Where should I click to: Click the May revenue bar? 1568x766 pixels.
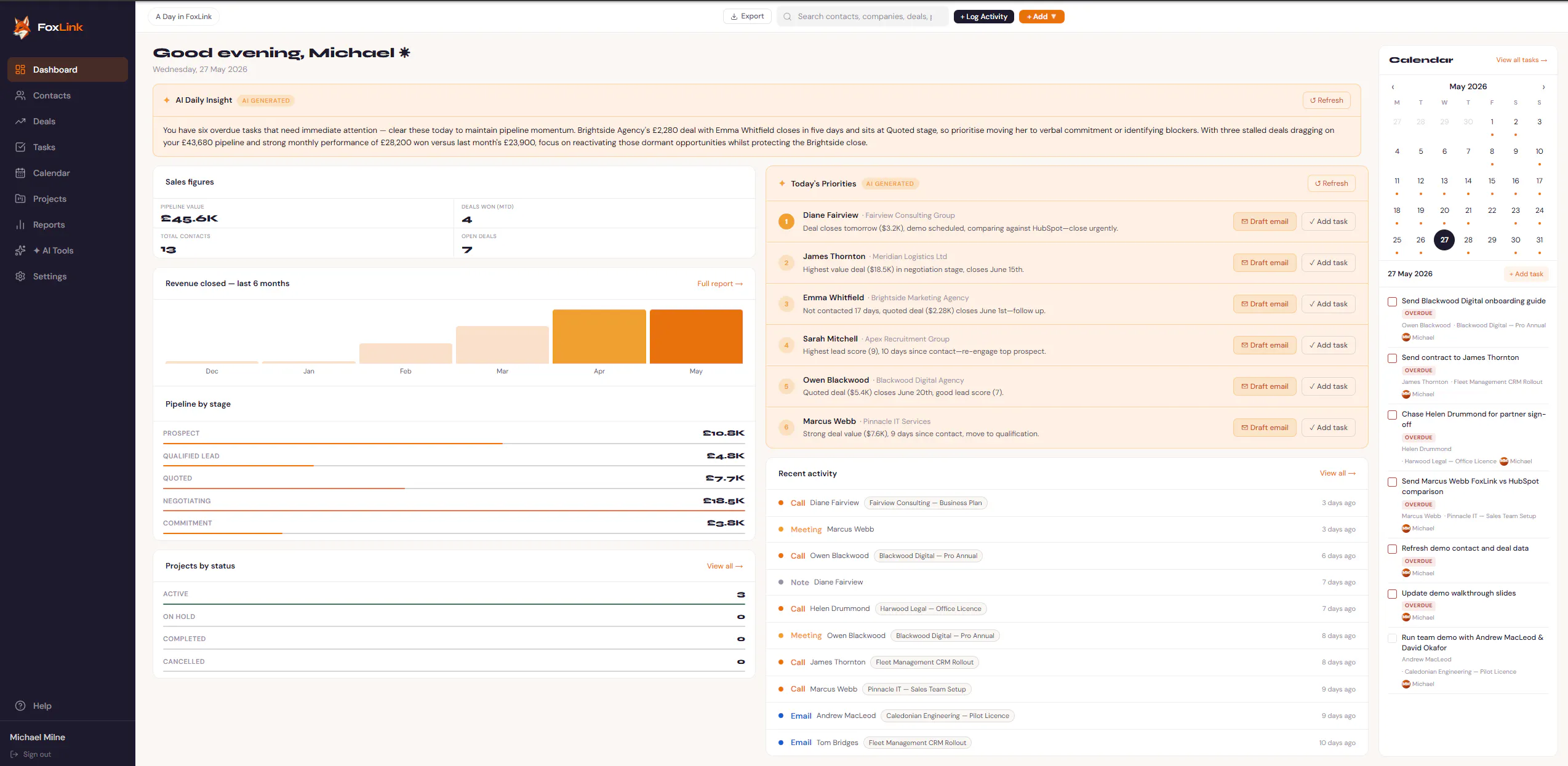(696, 337)
